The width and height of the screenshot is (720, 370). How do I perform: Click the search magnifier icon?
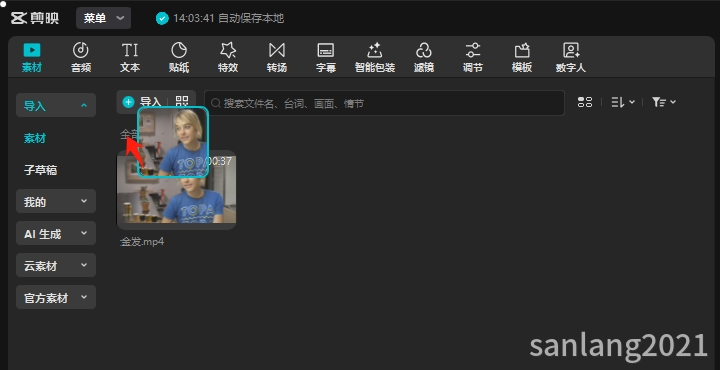click(216, 104)
